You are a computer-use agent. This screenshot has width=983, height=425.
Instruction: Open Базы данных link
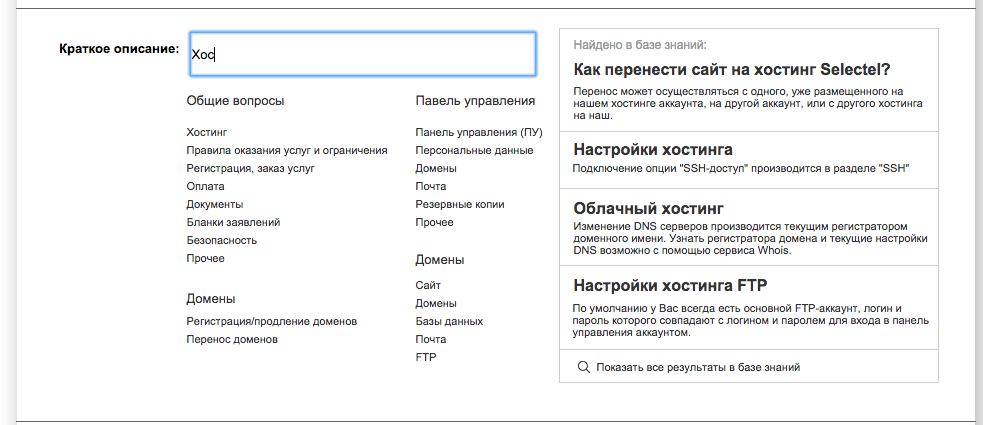449,322
